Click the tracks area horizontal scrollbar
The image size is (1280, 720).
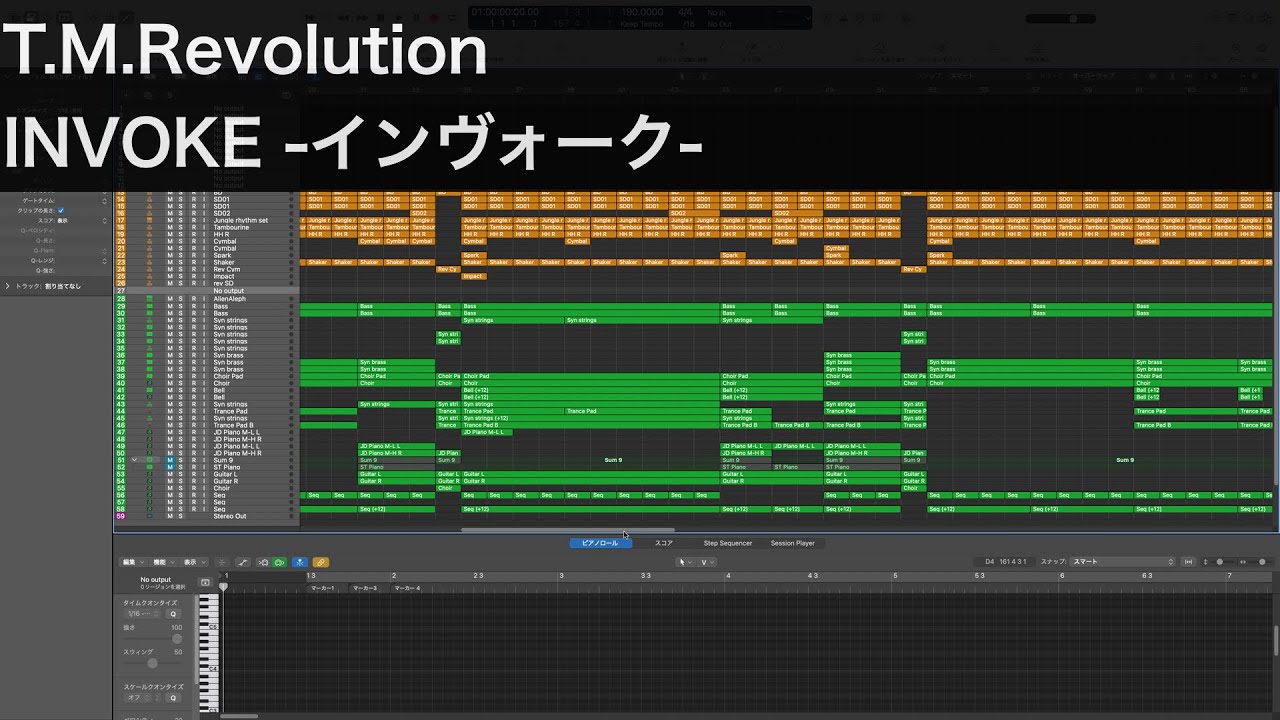coord(567,530)
